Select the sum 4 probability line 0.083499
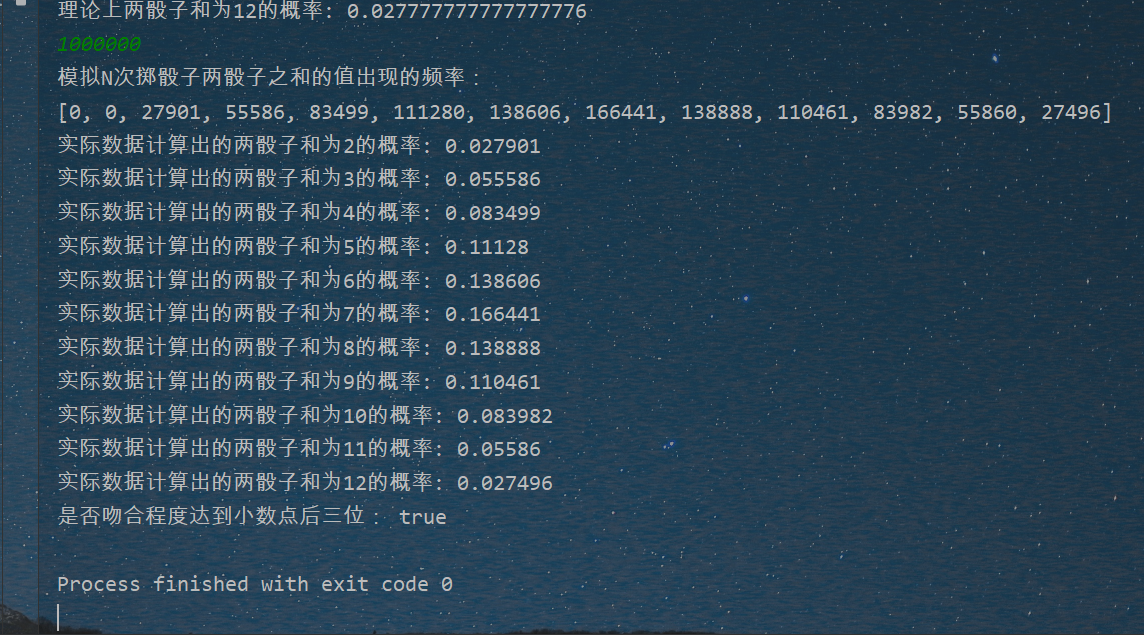This screenshot has width=1144, height=635. pos(299,212)
